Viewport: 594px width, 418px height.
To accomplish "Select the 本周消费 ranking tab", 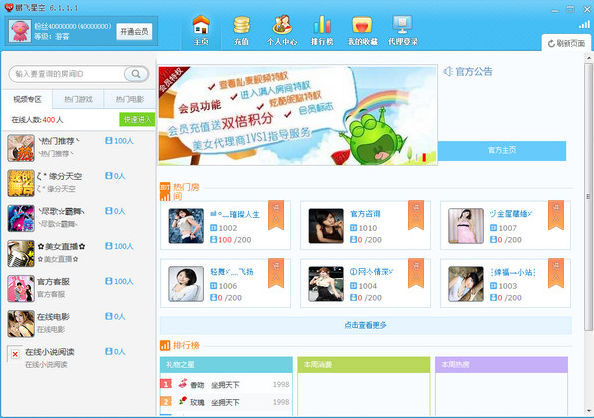I will pyautogui.click(x=364, y=365).
